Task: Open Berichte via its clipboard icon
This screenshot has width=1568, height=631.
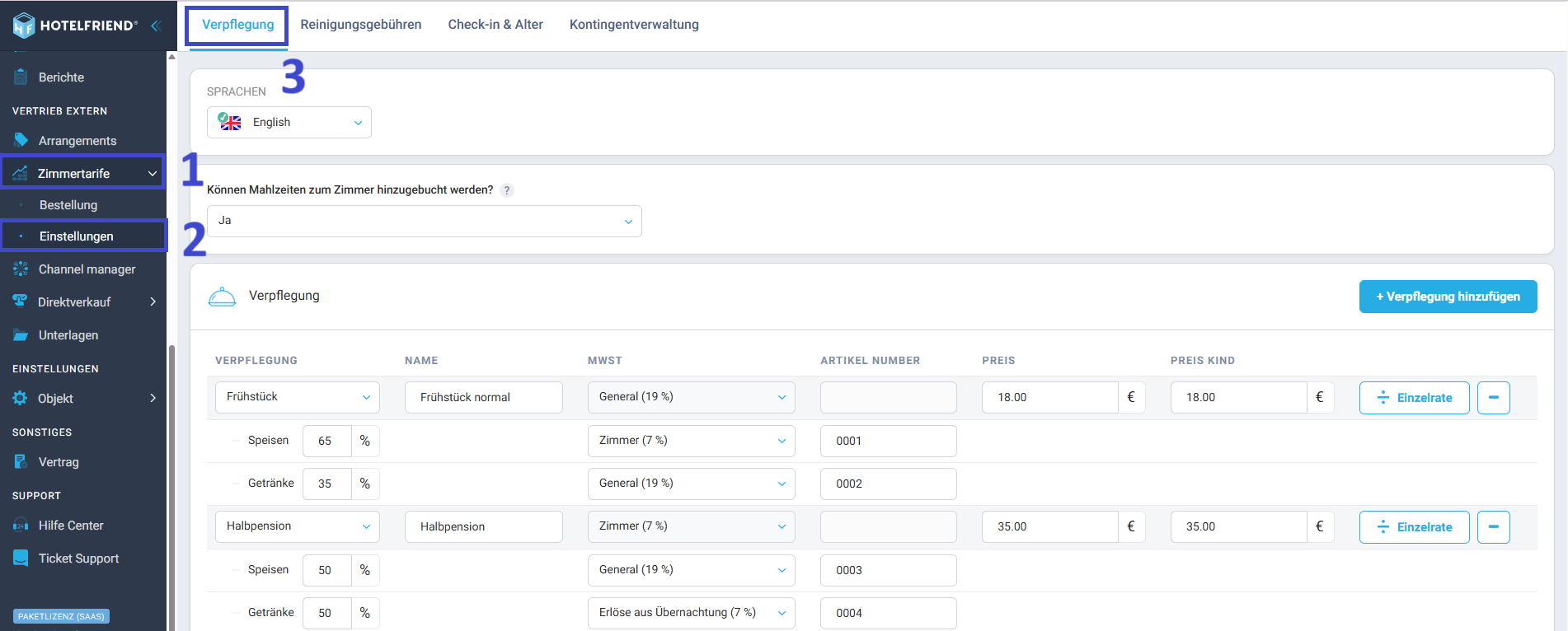Action: [21, 77]
